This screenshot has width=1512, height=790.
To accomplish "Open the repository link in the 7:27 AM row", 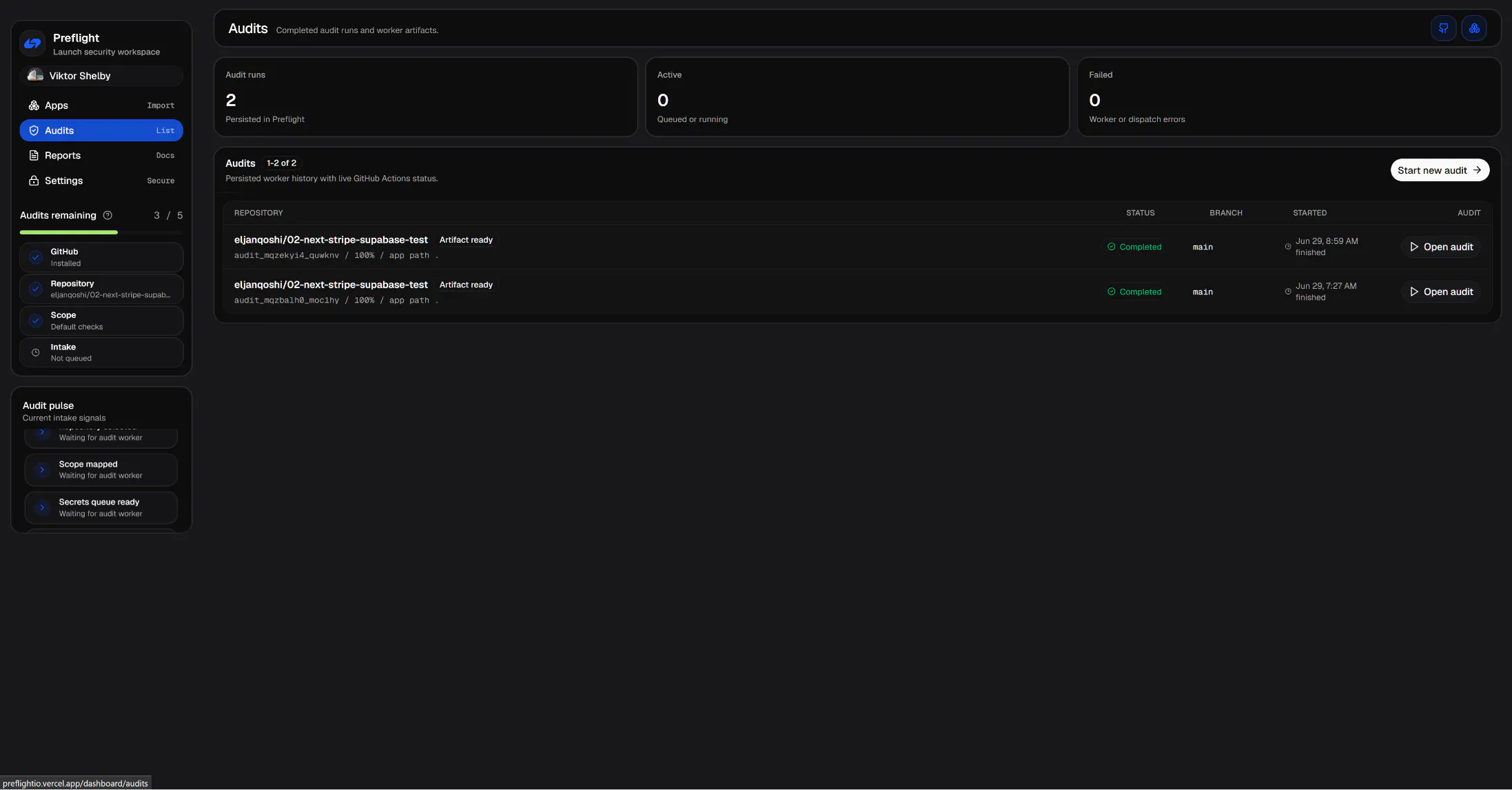I will [331, 285].
